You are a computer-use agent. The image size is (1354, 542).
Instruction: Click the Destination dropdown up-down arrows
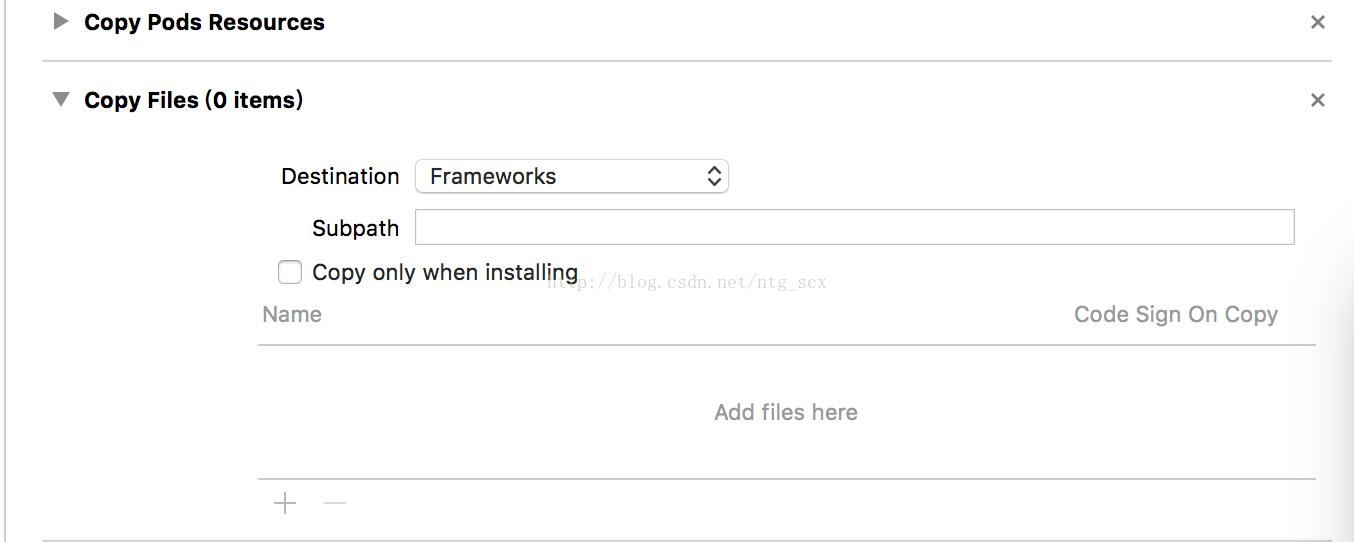(714, 176)
